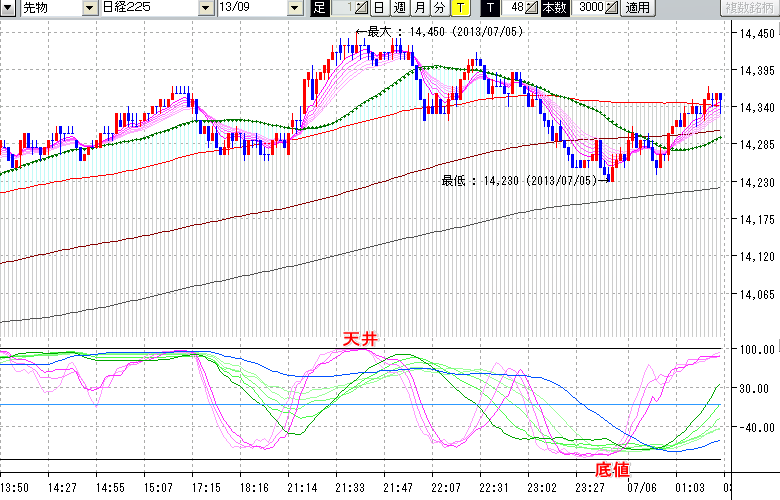Click the leftmost dropdown arrow in toolbar
The image size is (780, 500).
[x=8, y=8]
